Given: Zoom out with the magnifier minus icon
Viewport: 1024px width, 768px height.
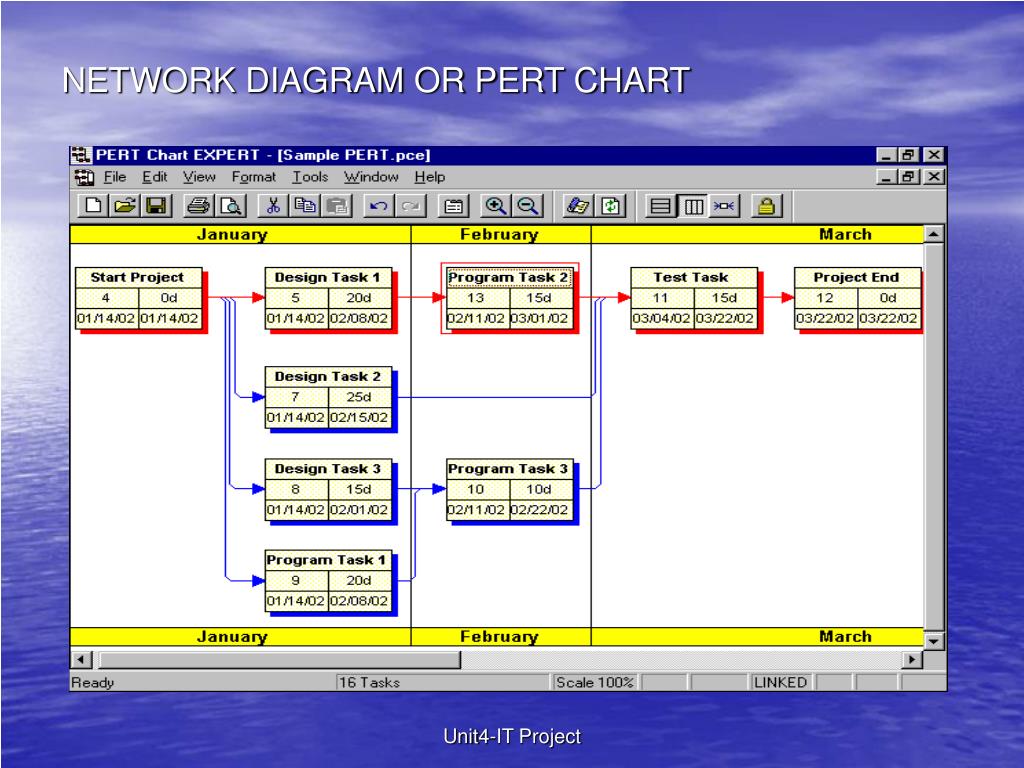Looking at the screenshot, I should click(x=528, y=206).
